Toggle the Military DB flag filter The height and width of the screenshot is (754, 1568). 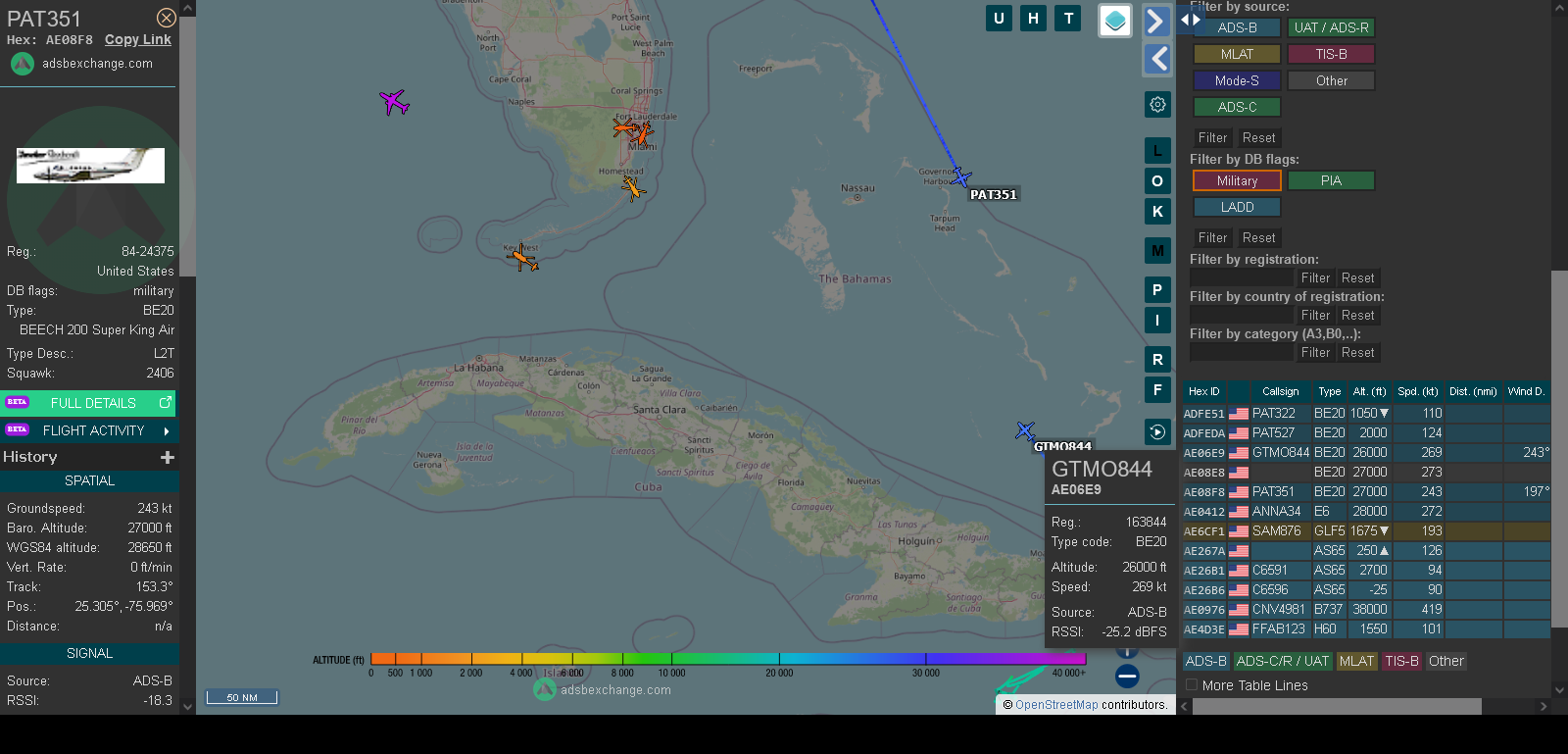[1237, 180]
